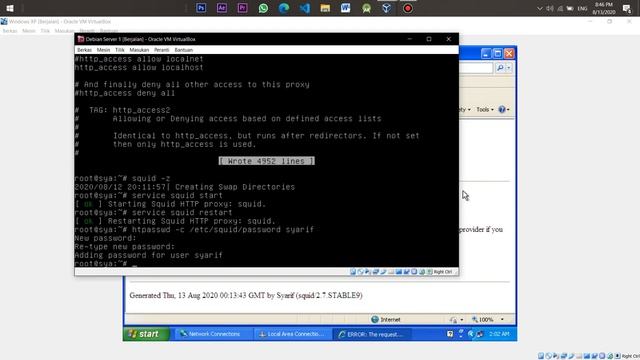
Task: Click the Debian VM display status icon
Action: pos(399,272)
